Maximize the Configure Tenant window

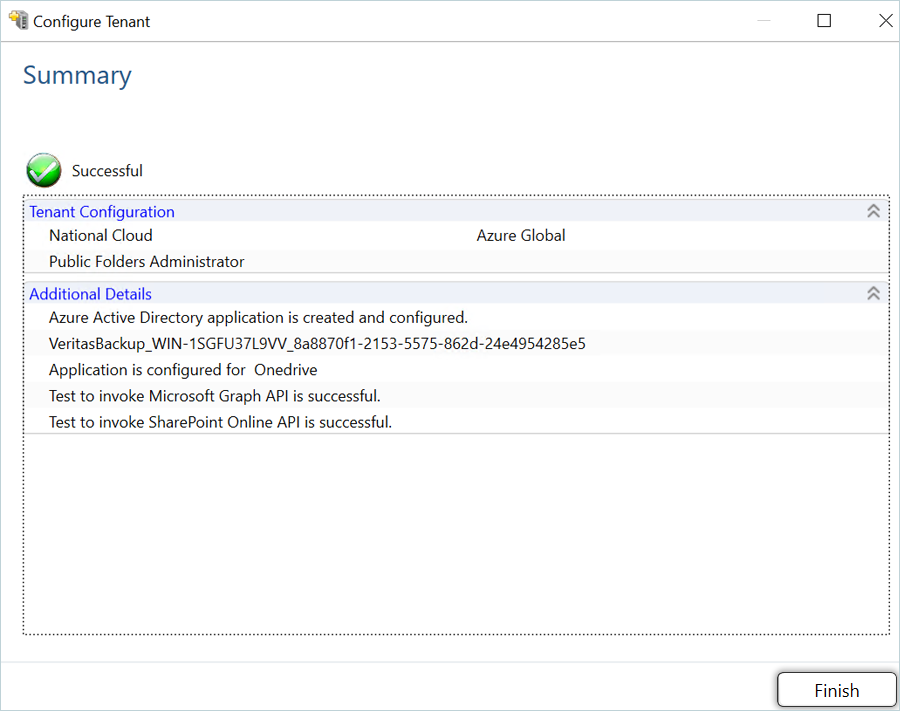824,21
